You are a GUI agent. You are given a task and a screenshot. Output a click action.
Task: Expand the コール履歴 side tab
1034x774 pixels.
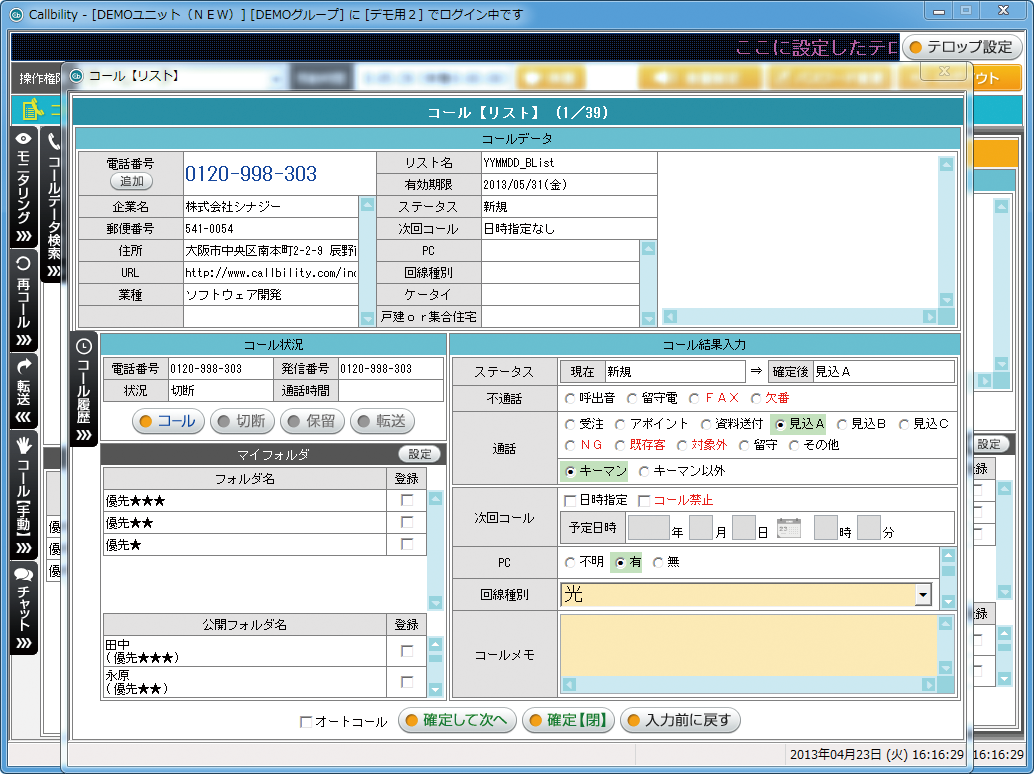point(84,390)
